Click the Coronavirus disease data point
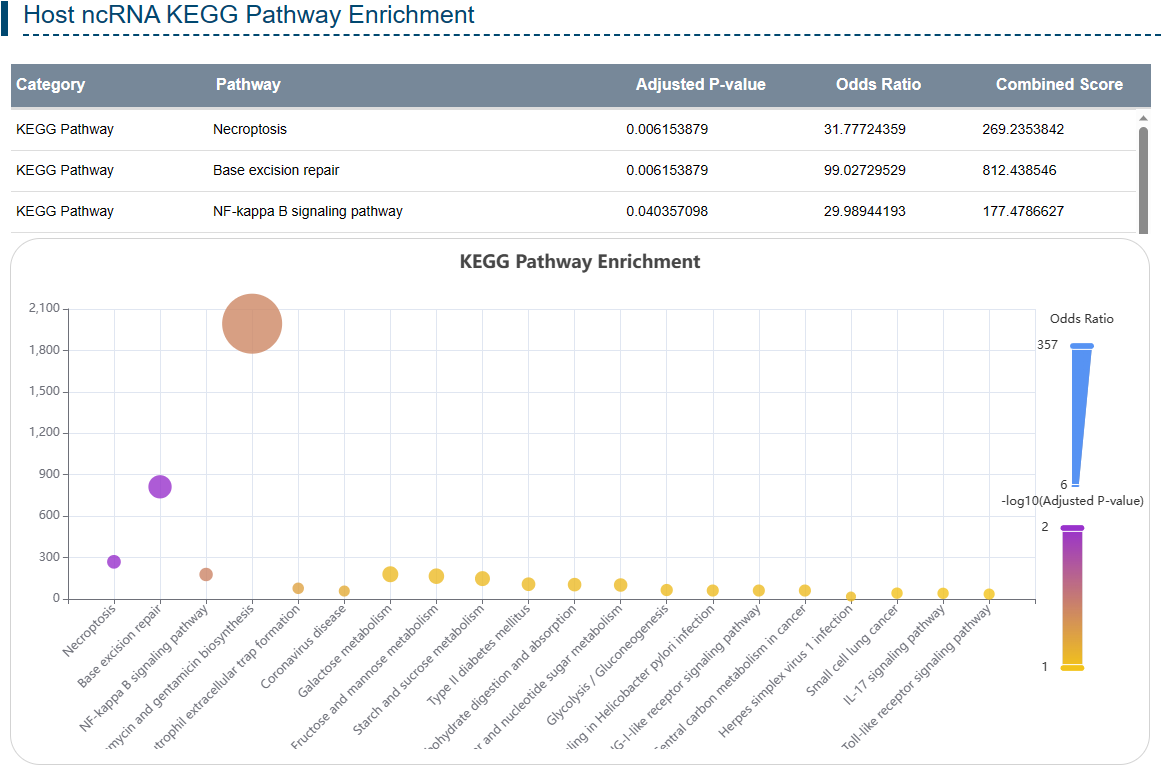The width and height of the screenshot is (1165, 767). 344,591
